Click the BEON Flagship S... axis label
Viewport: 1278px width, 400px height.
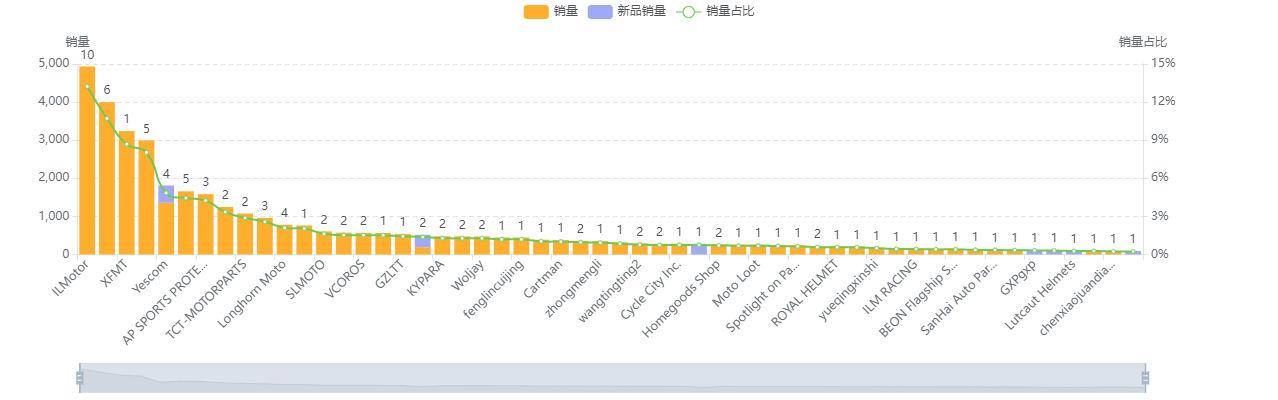pyautogui.click(x=919, y=299)
